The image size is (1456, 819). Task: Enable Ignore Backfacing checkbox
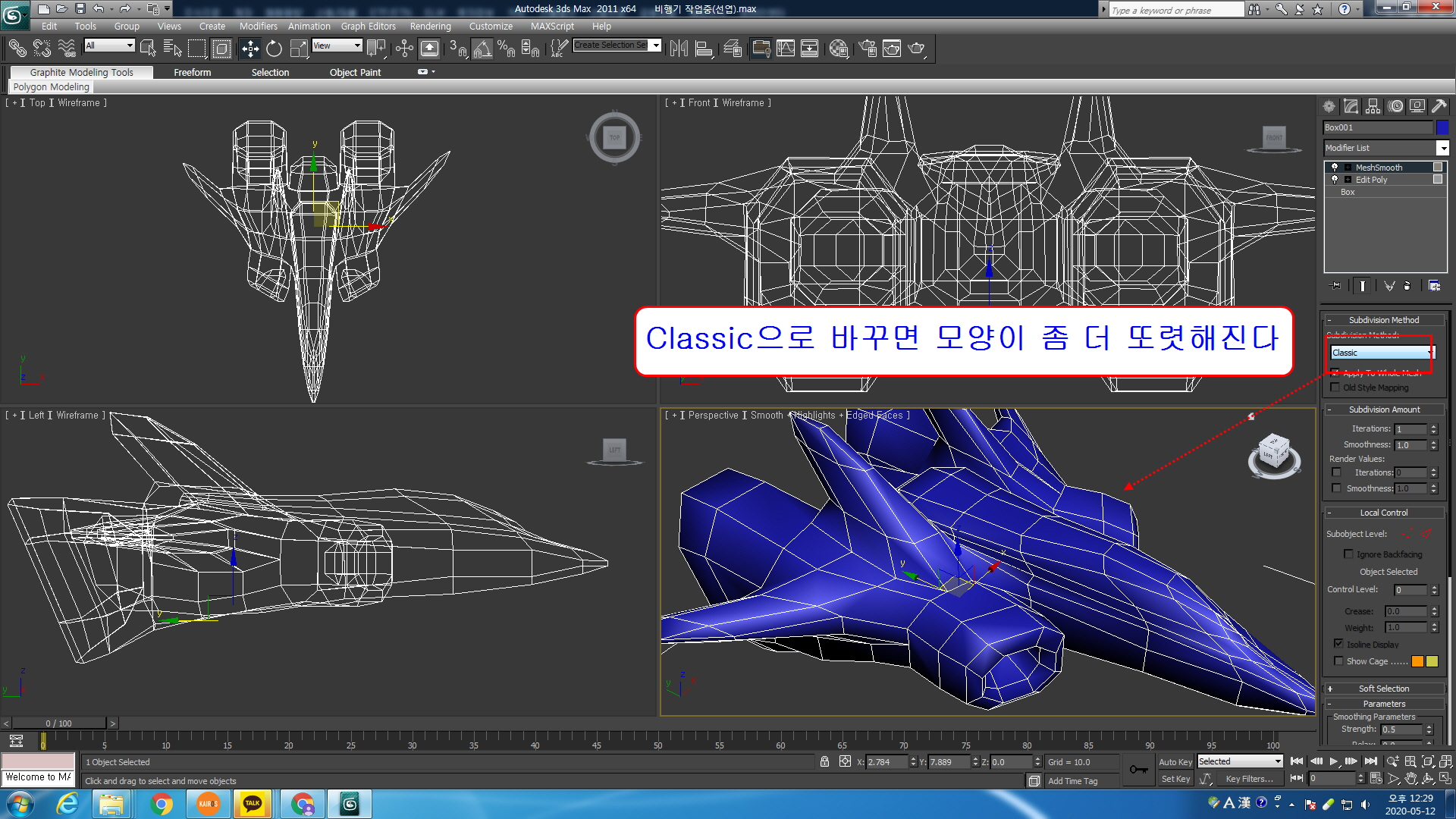pyautogui.click(x=1348, y=554)
